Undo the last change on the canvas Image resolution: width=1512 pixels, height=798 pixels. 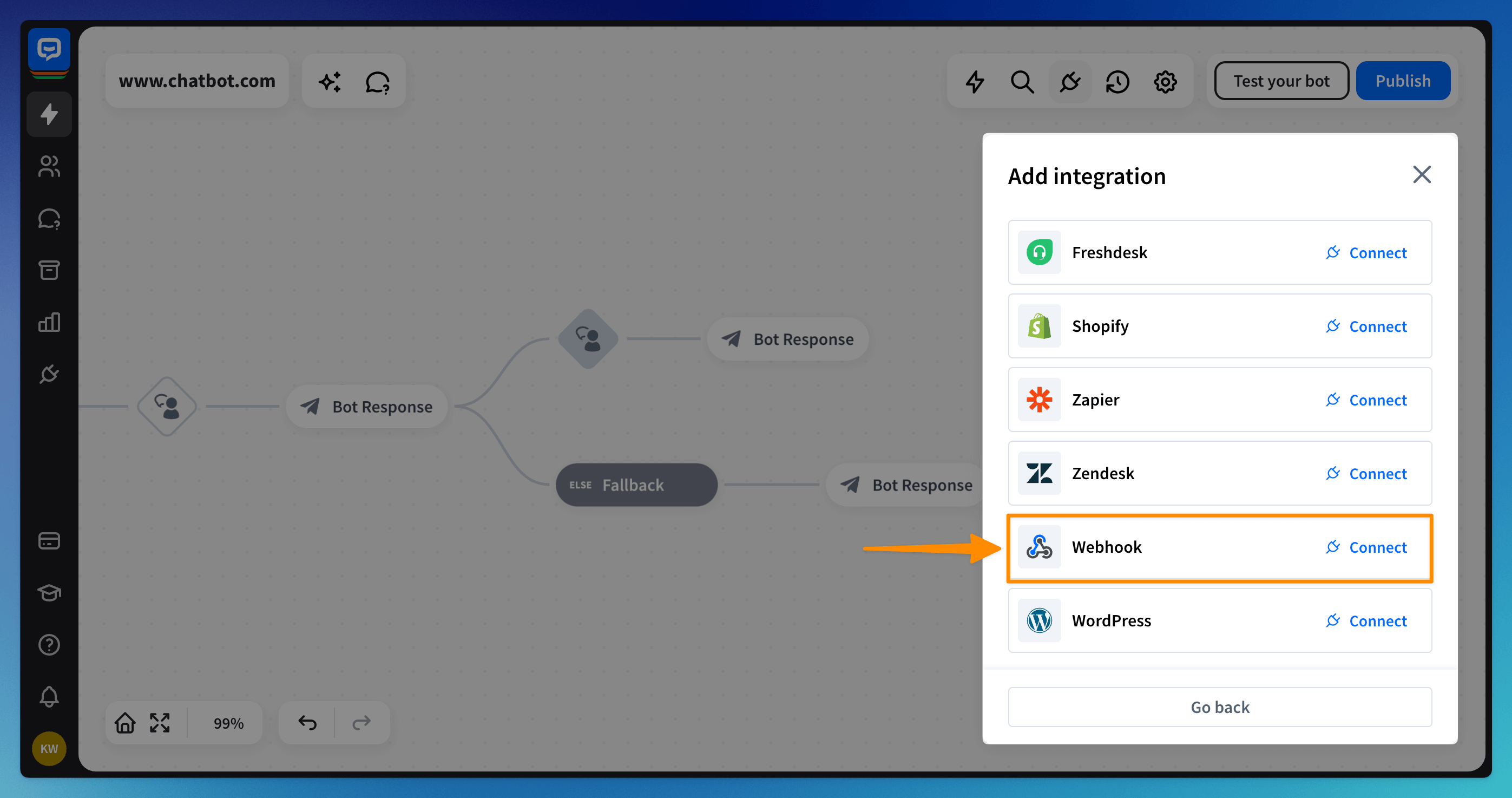[307, 722]
